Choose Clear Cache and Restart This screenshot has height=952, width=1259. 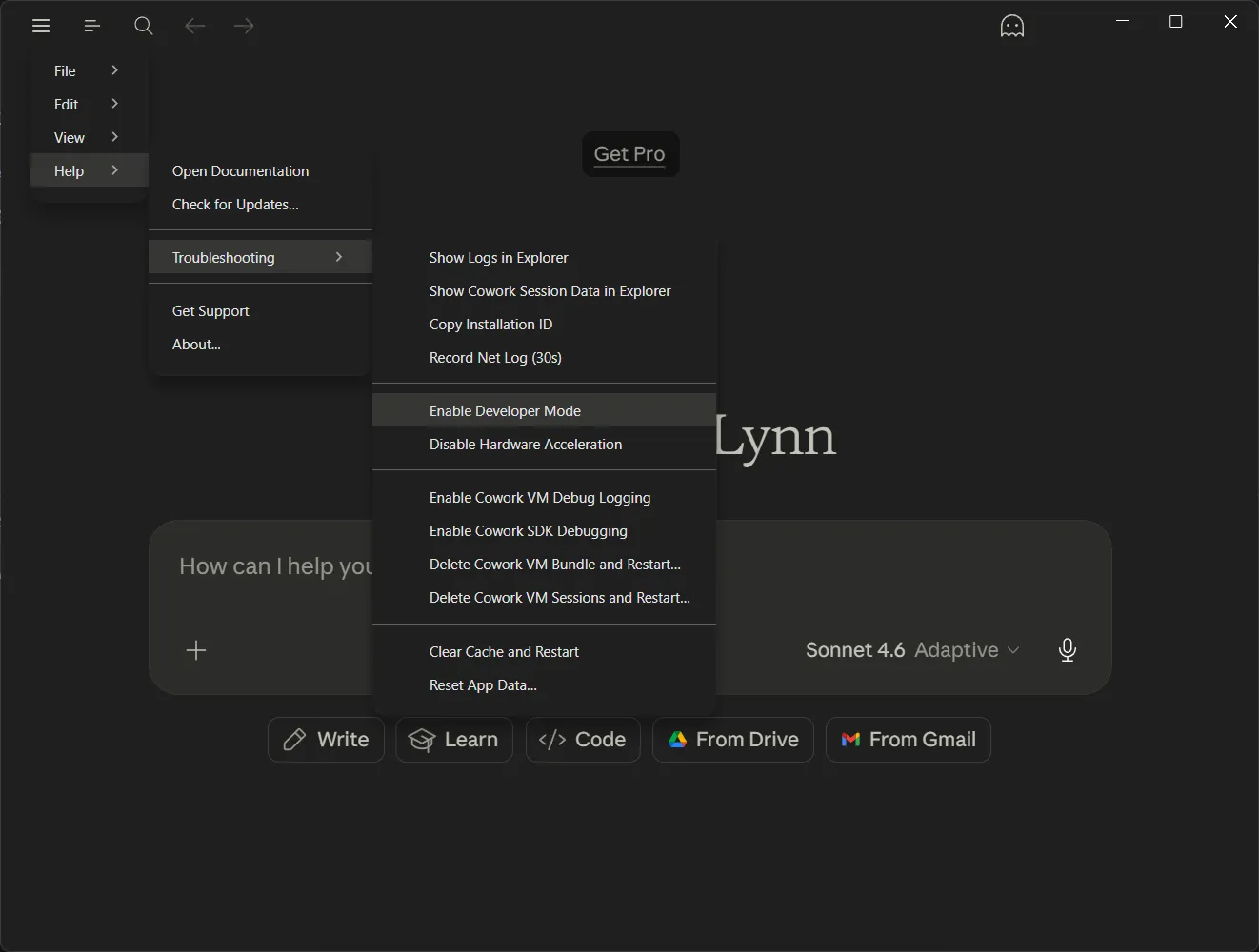[544, 651]
